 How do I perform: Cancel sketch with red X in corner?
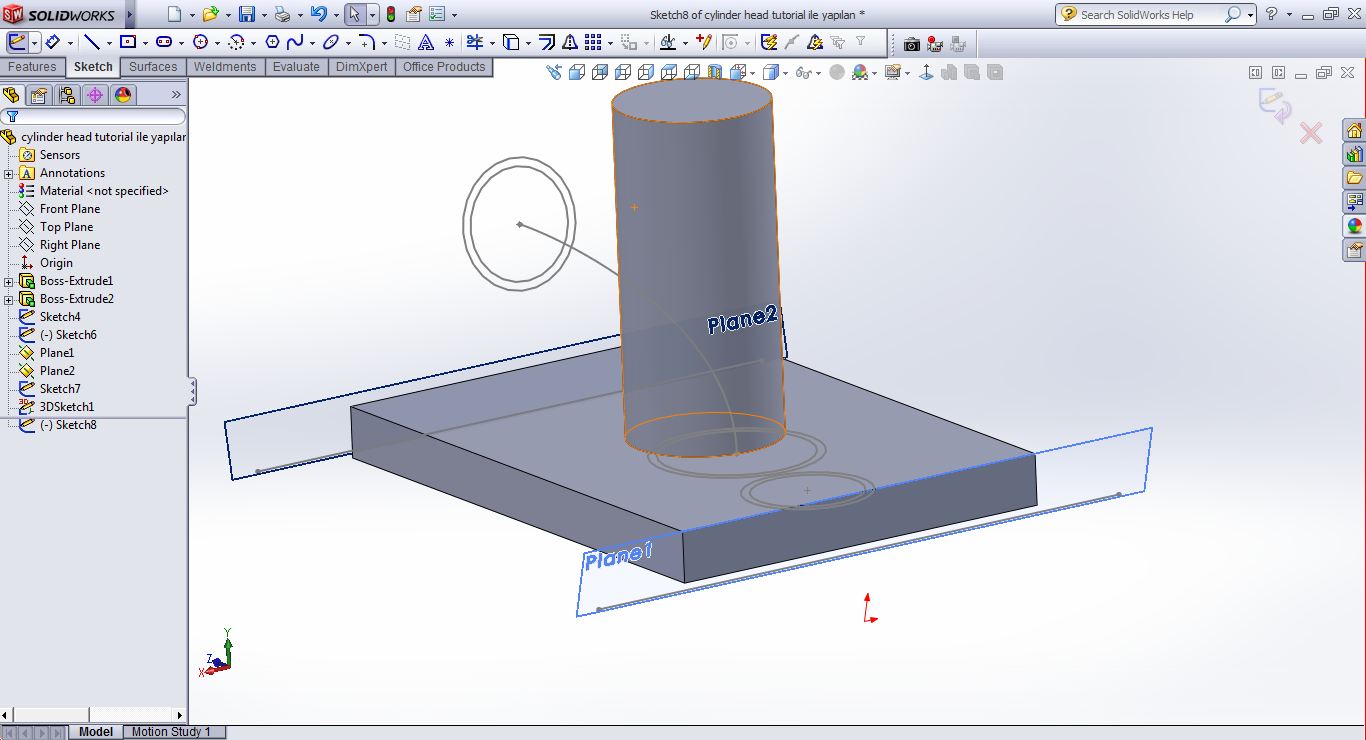pos(1310,133)
